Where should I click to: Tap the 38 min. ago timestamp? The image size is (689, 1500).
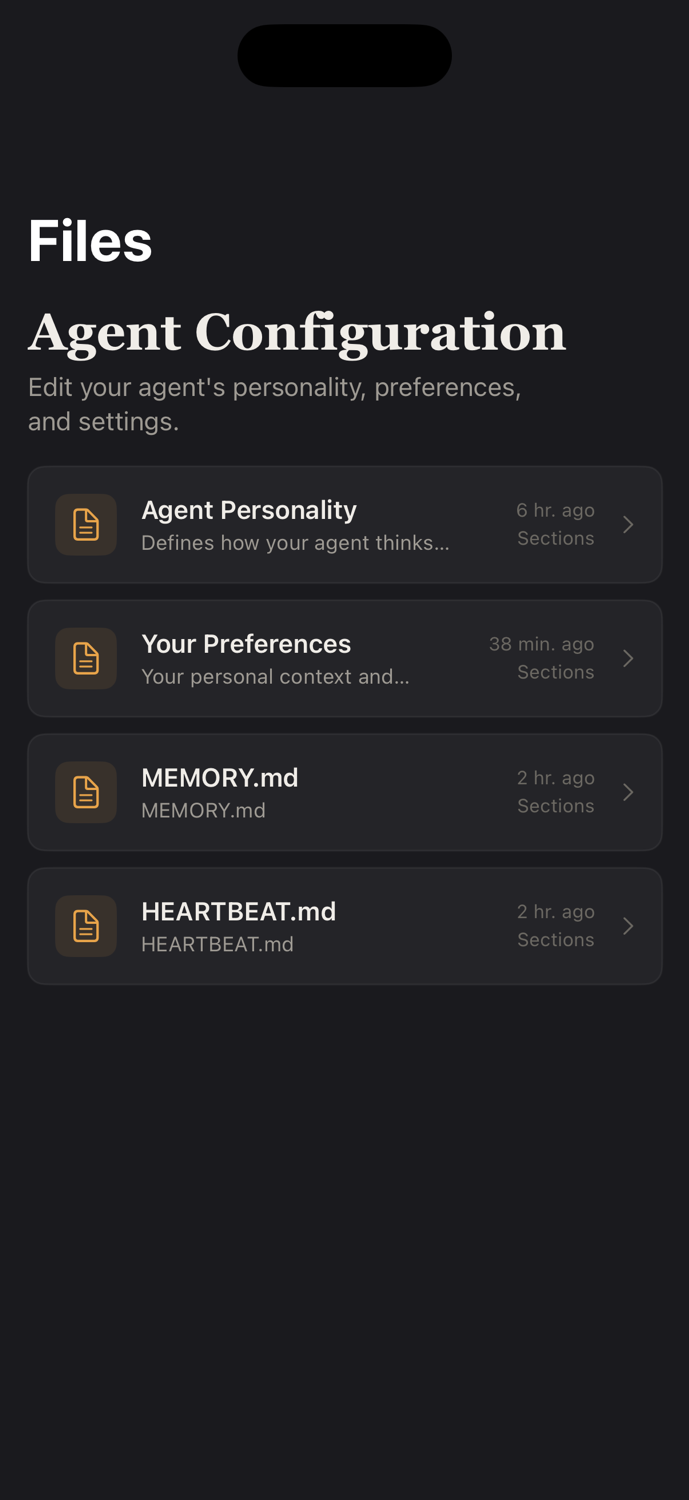click(541, 643)
